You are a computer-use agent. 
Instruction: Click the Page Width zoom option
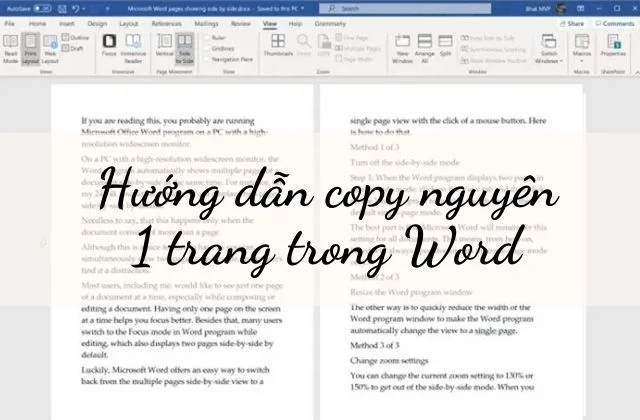tap(354, 59)
